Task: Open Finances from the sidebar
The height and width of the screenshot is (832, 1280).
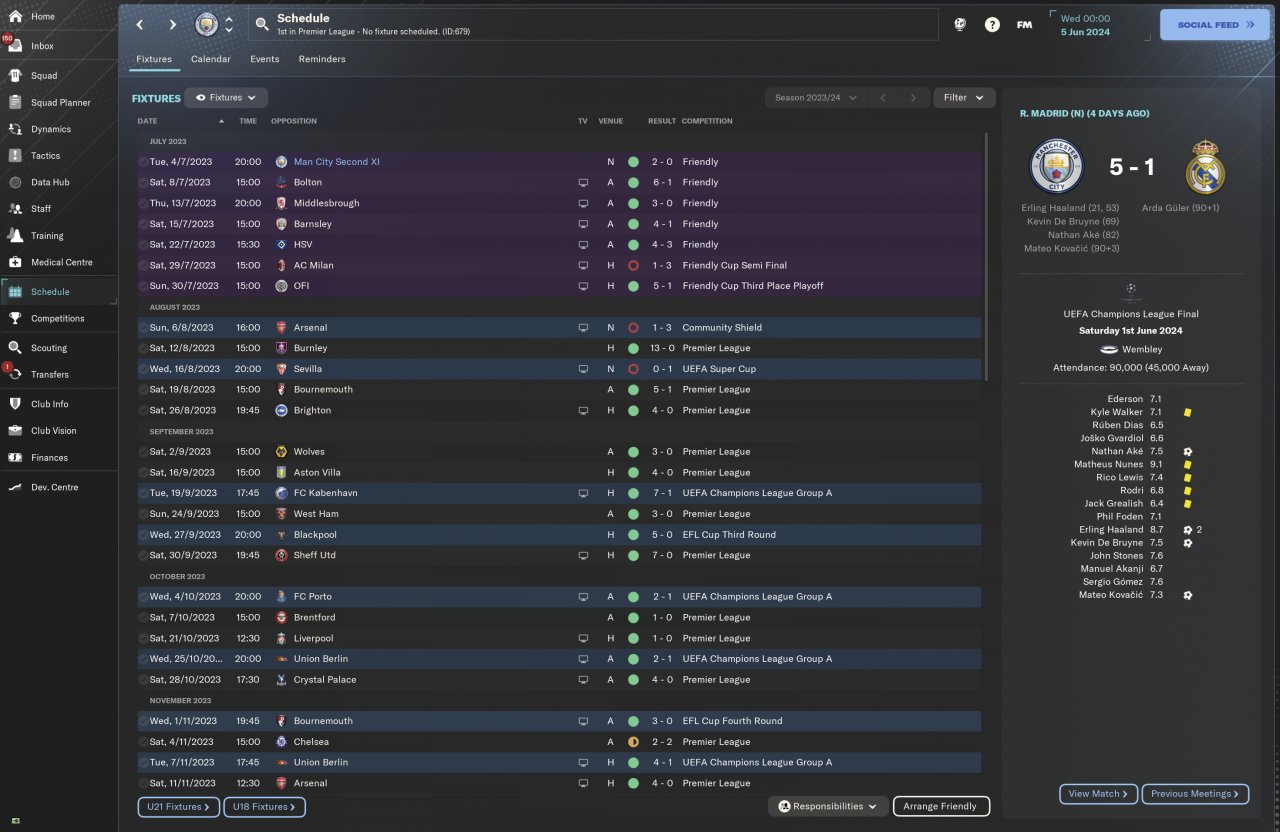Action: (15, 457)
